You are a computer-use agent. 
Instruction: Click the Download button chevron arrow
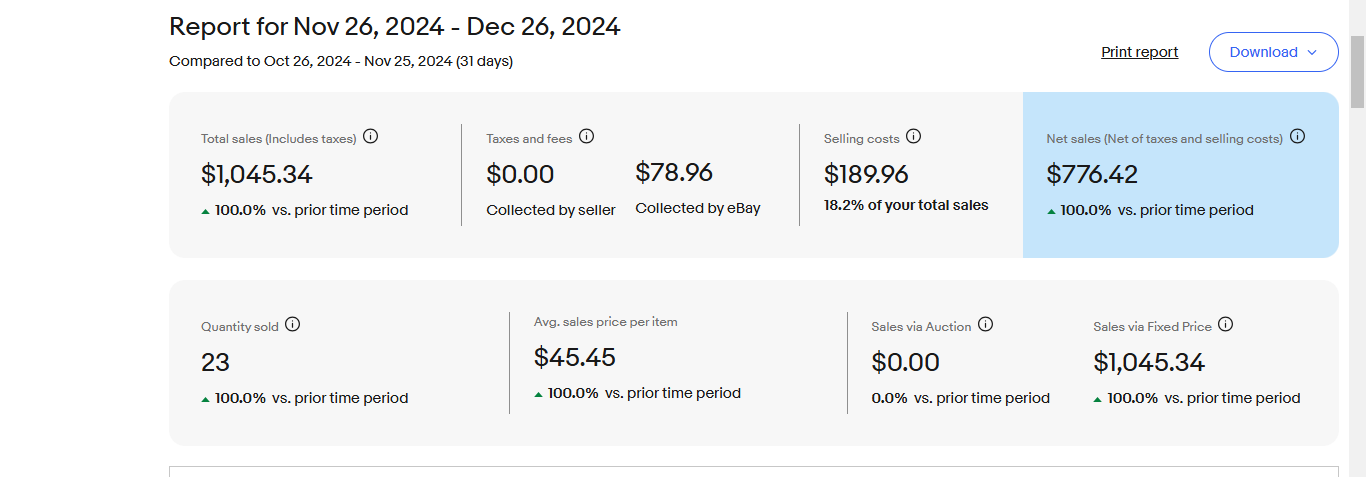[1312, 53]
